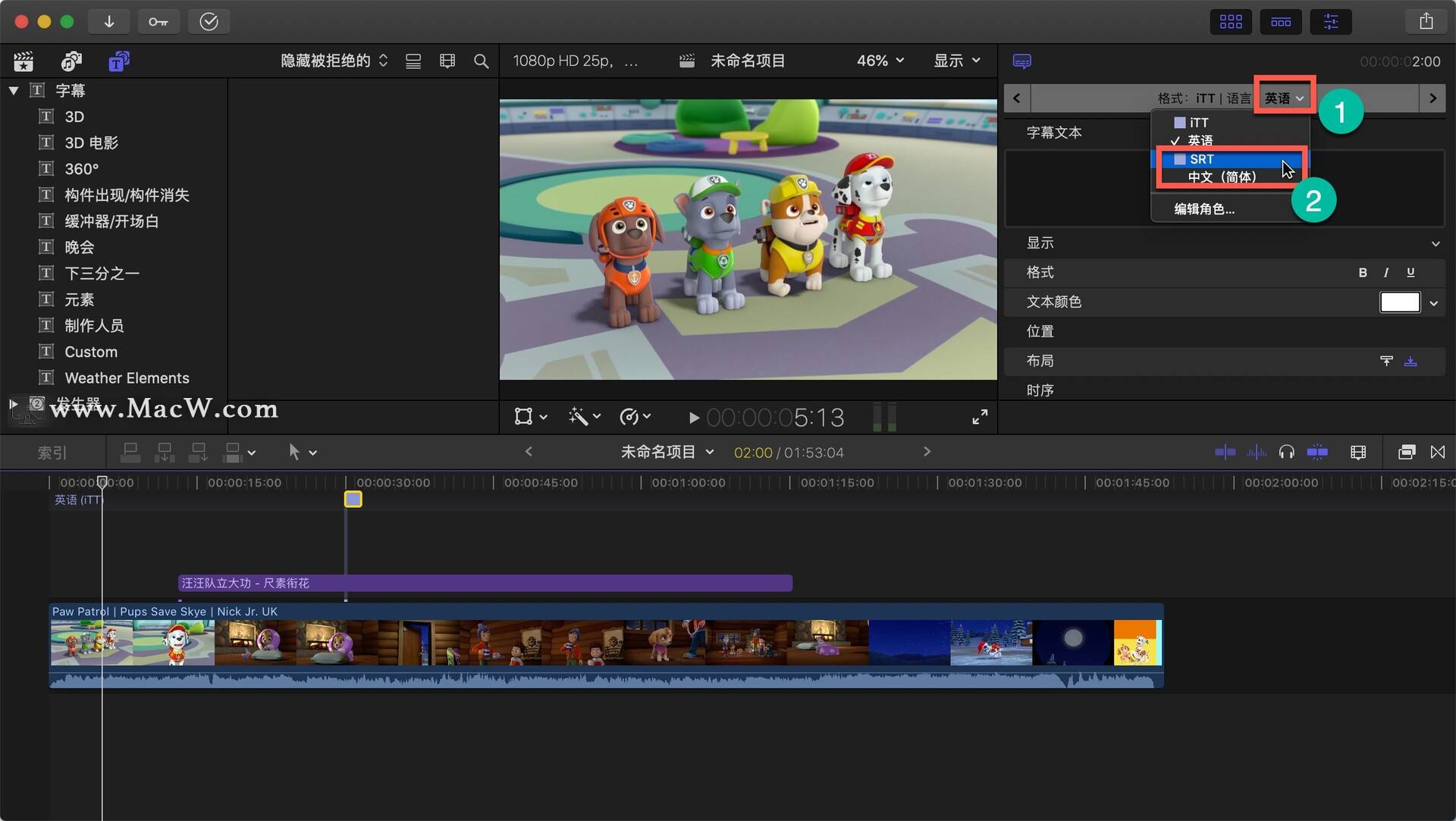Click the 索引 button to show timeline index

pos(52,452)
